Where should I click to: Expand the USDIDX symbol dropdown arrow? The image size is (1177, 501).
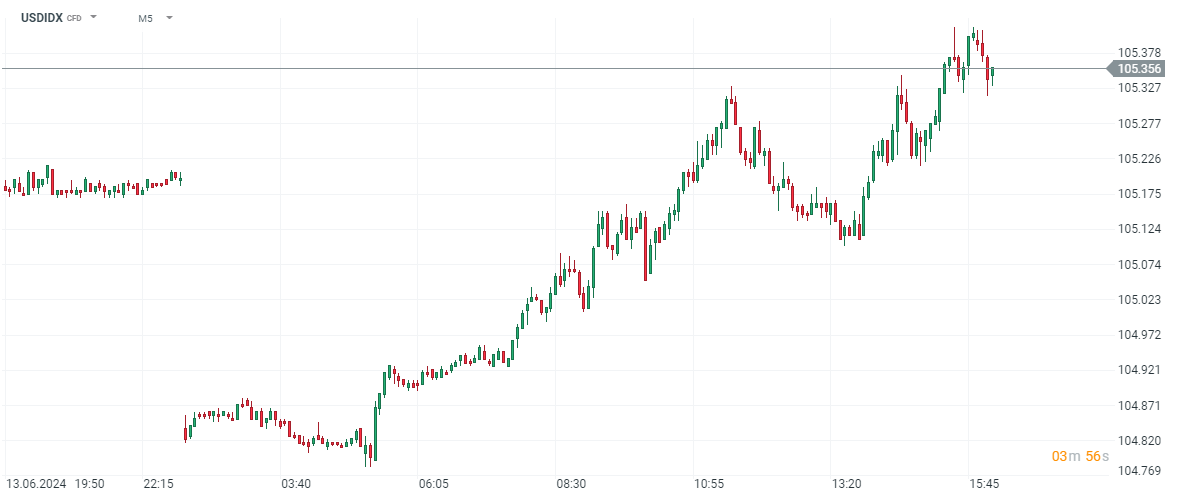tap(93, 18)
